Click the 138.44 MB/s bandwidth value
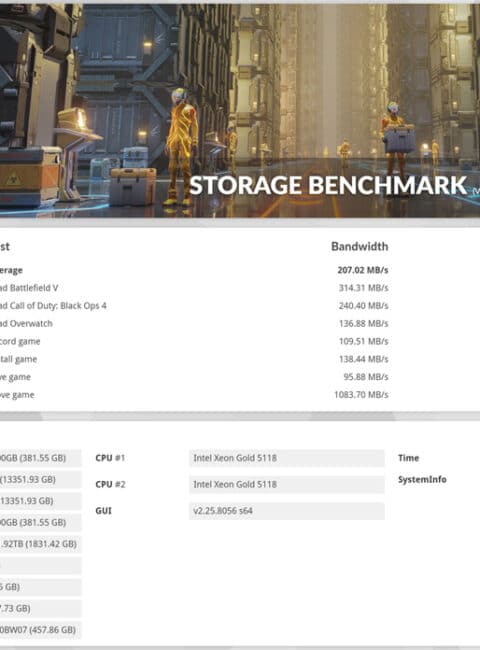Screen dimensions: 480x650 pyautogui.click(x=364, y=359)
